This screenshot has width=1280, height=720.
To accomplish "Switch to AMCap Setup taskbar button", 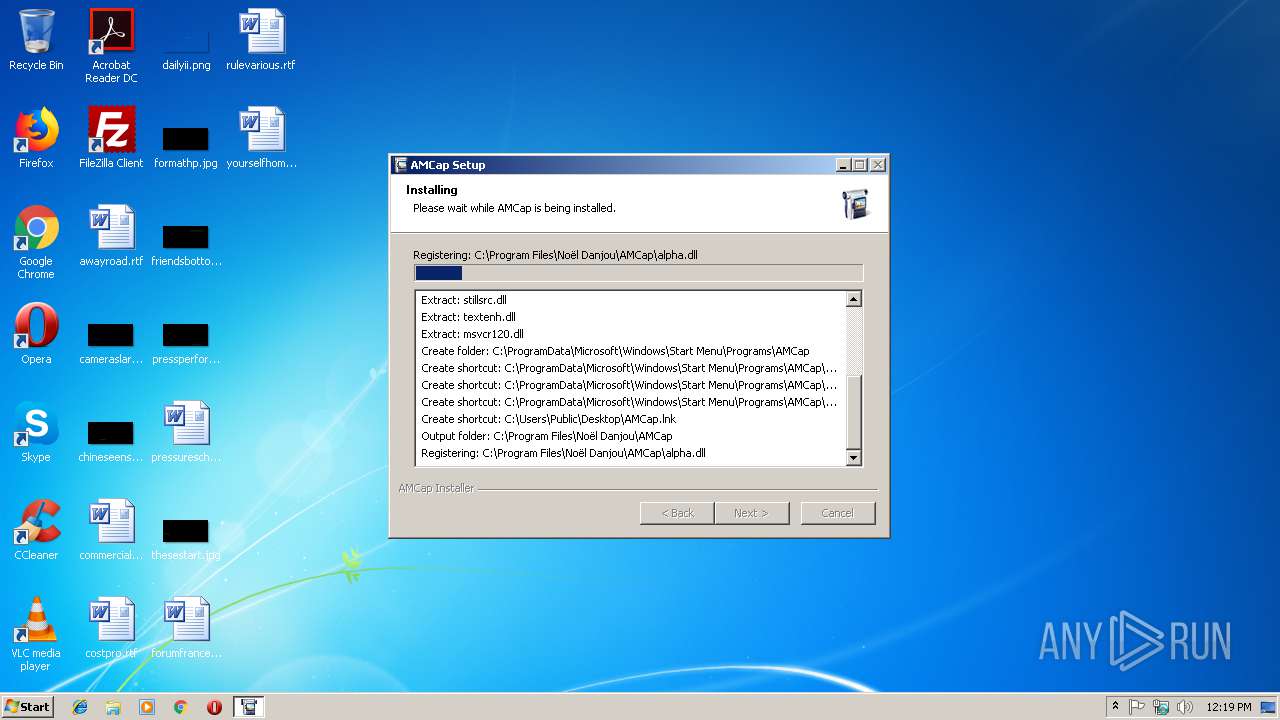I will point(249,707).
